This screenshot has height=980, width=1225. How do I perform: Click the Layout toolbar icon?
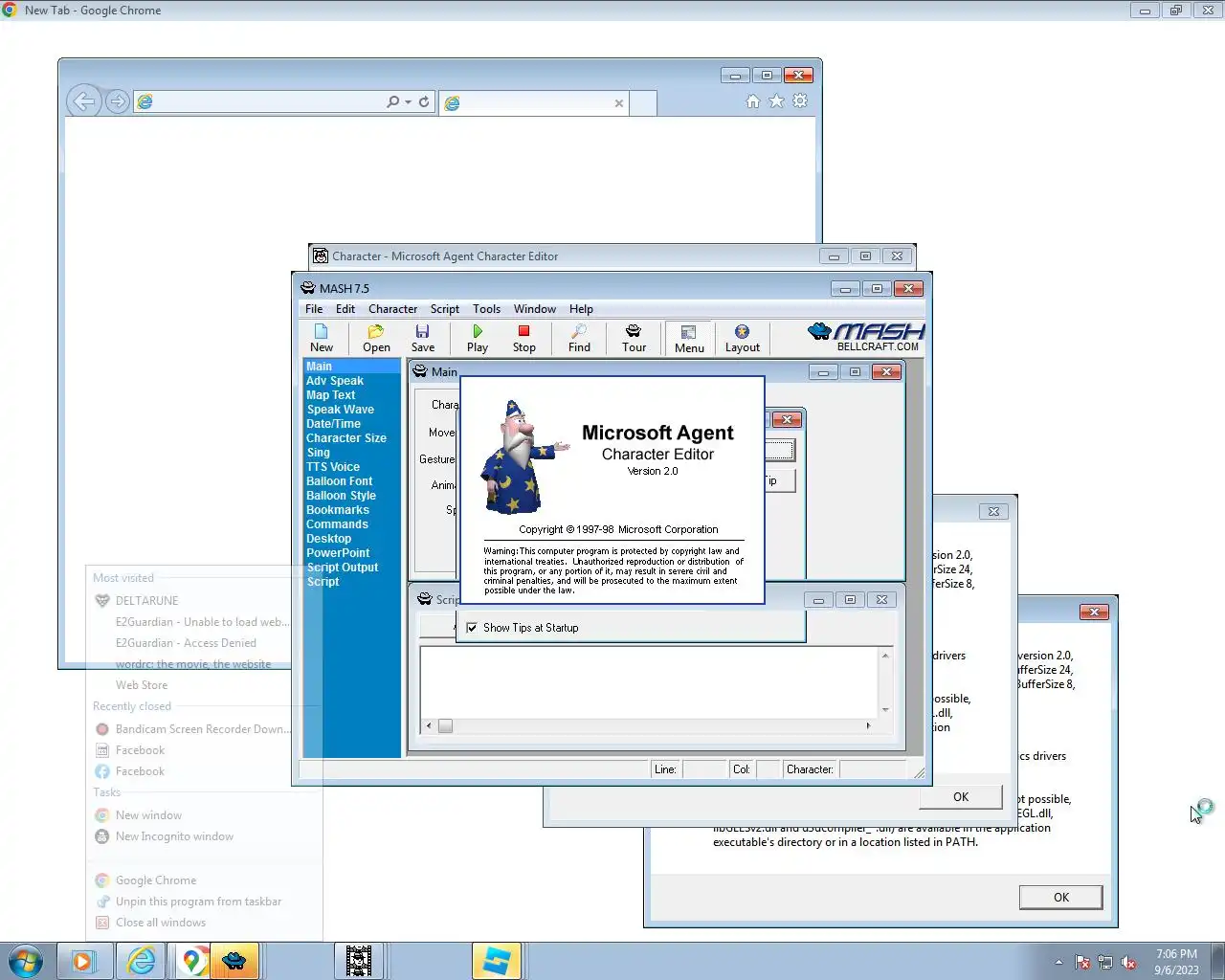pyautogui.click(x=742, y=338)
